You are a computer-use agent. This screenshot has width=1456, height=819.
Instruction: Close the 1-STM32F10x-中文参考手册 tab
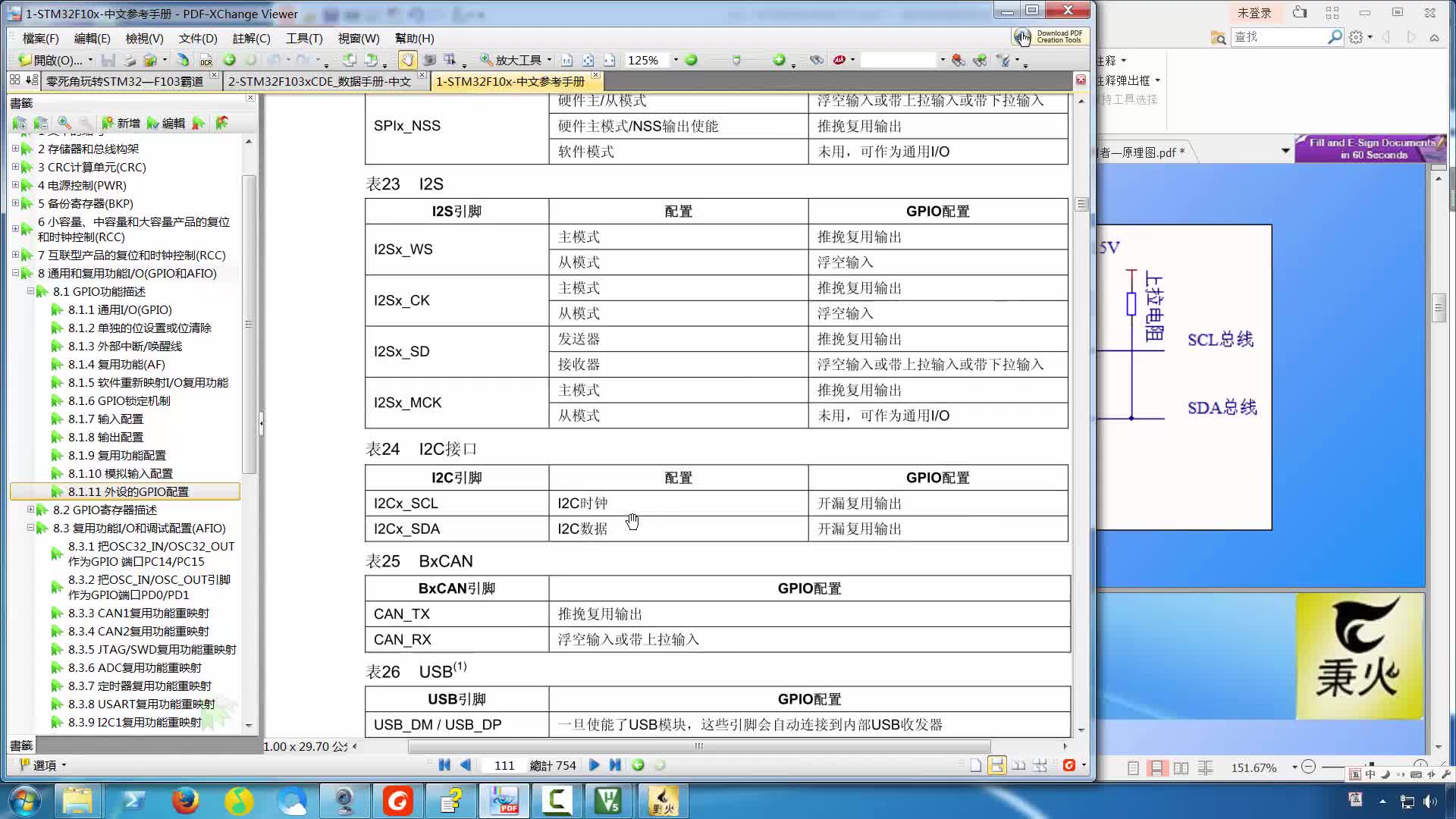click(596, 76)
